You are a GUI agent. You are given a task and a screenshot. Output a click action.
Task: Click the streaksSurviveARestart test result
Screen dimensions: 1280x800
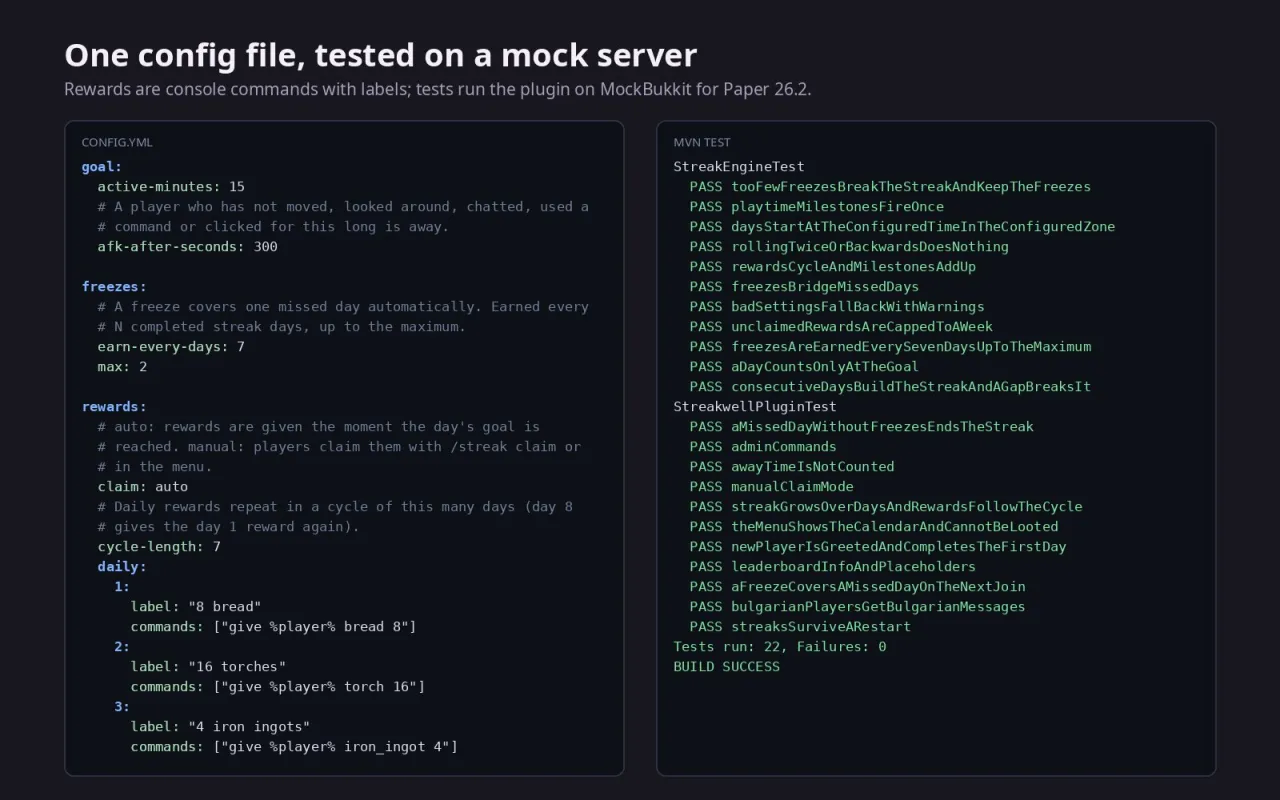click(x=800, y=627)
